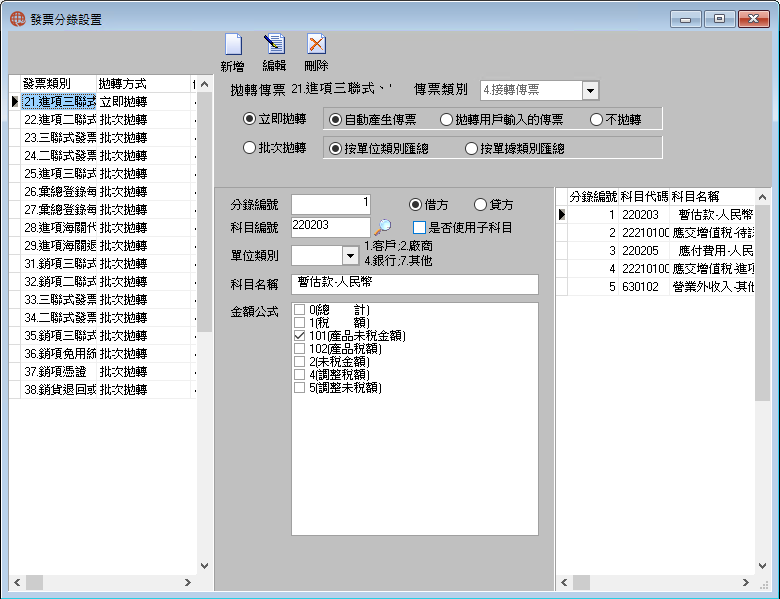The width and height of the screenshot is (780, 599).
Task: Check the 102(產品稅額) formula checkbox
Action: click(299, 348)
